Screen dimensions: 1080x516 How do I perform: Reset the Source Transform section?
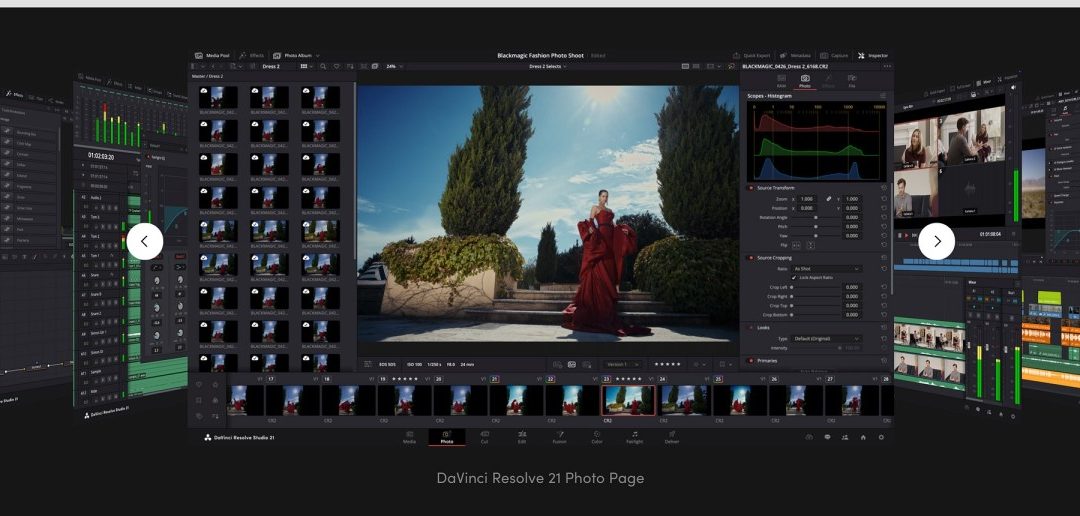click(x=884, y=187)
